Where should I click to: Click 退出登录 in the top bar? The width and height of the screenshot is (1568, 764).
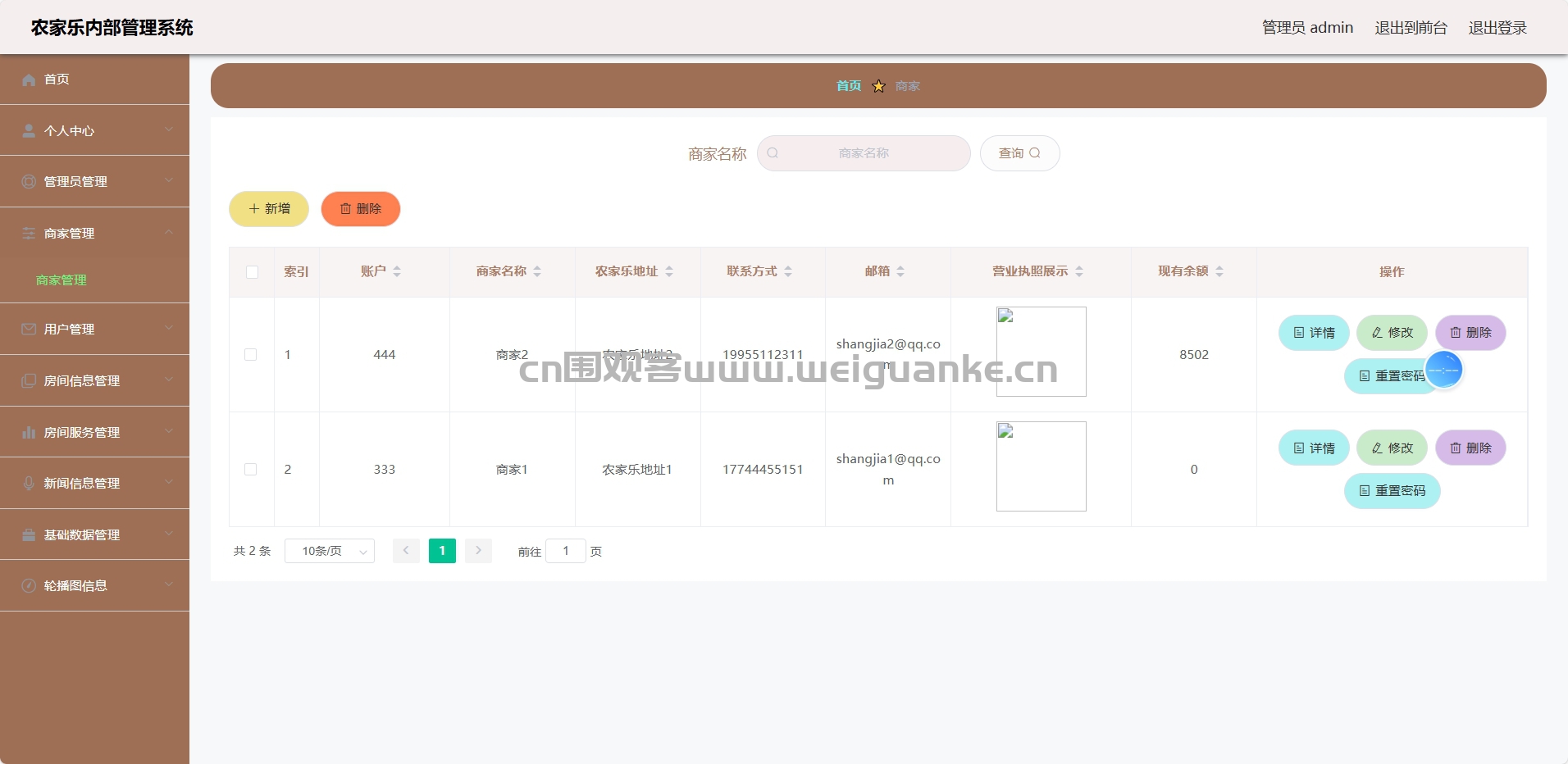pos(1497,28)
